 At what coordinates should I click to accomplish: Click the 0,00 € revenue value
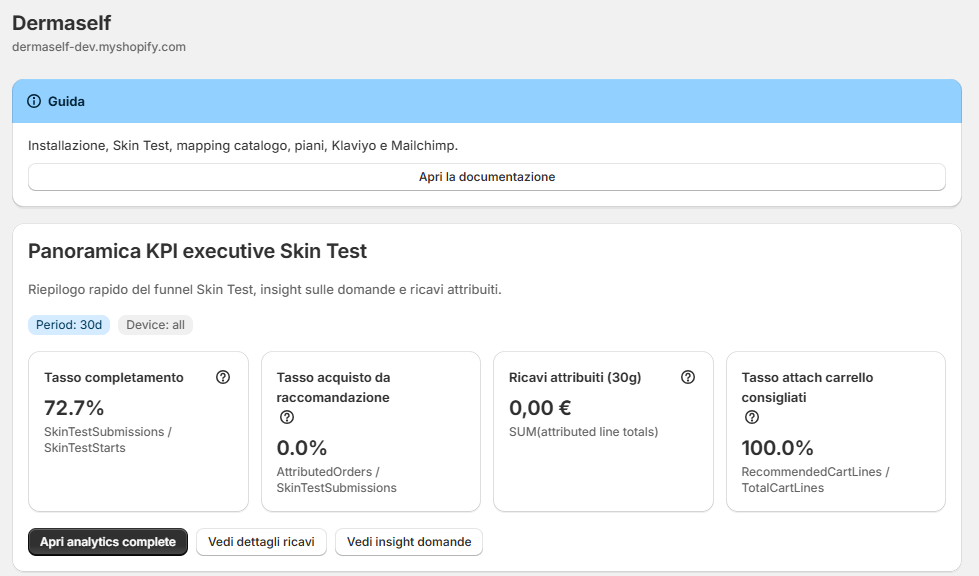pos(540,408)
